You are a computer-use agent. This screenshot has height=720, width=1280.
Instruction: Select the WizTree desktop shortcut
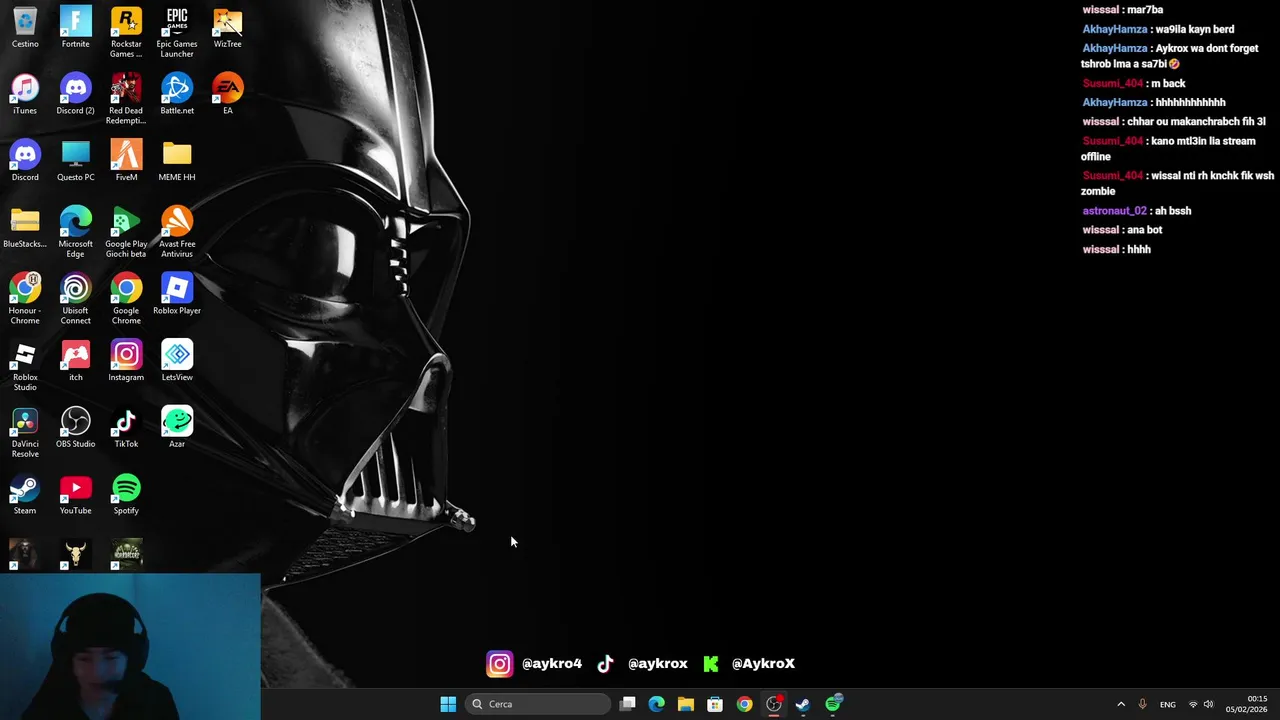pyautogui.click(x=227, y=27)
